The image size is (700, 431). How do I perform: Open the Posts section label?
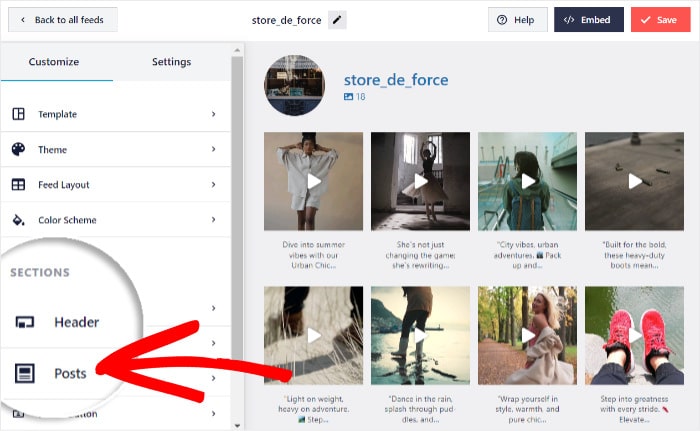pyautogui.click(x=71, y=373)
